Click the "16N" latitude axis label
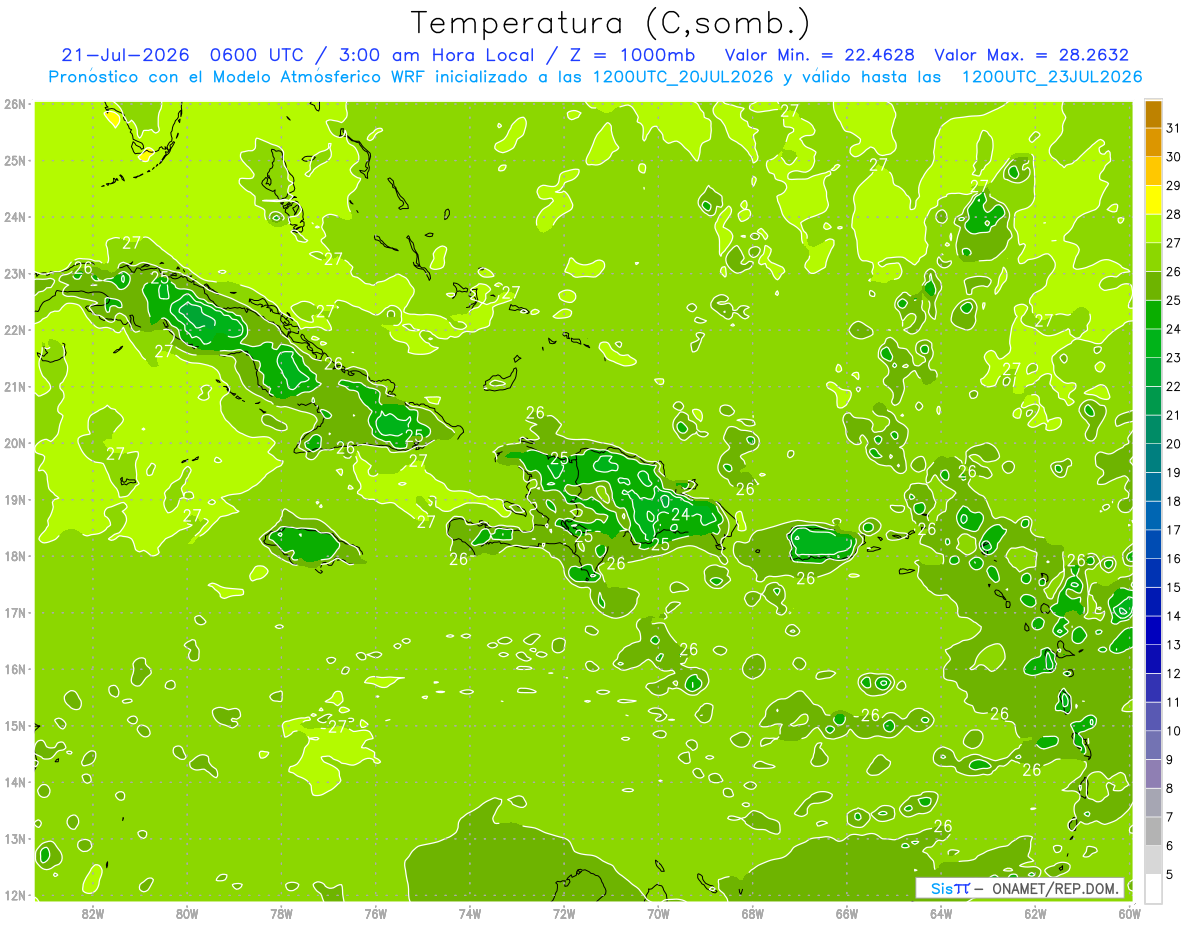1200x927 pixels. (x=14, y=669)
